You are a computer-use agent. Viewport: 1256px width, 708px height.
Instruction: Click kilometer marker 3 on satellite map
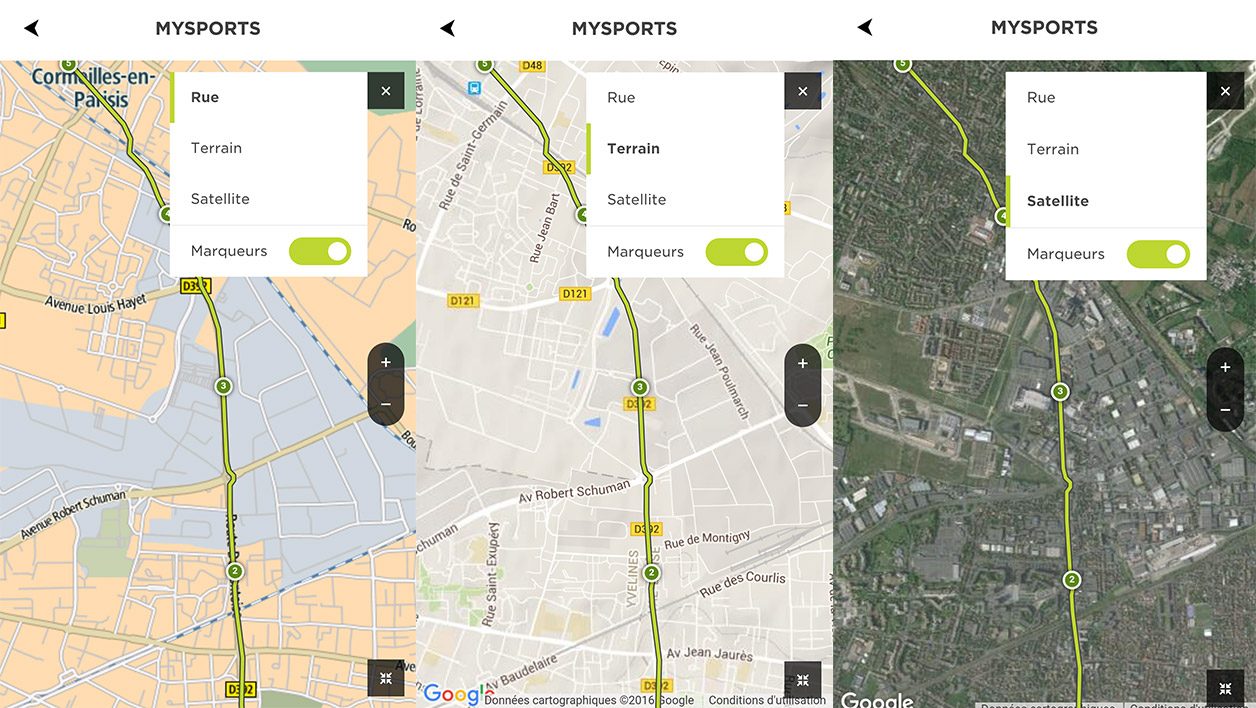tap(1060, 391)
